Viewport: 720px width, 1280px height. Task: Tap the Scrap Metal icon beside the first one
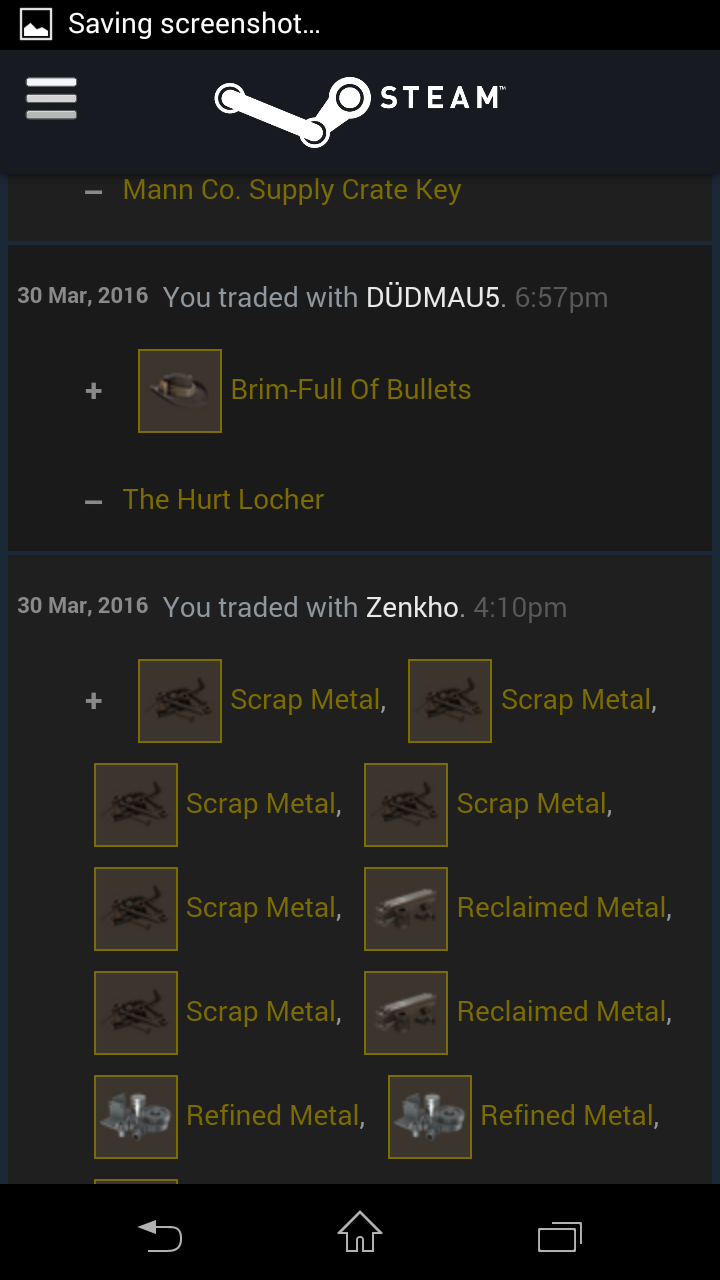[450, 701]
